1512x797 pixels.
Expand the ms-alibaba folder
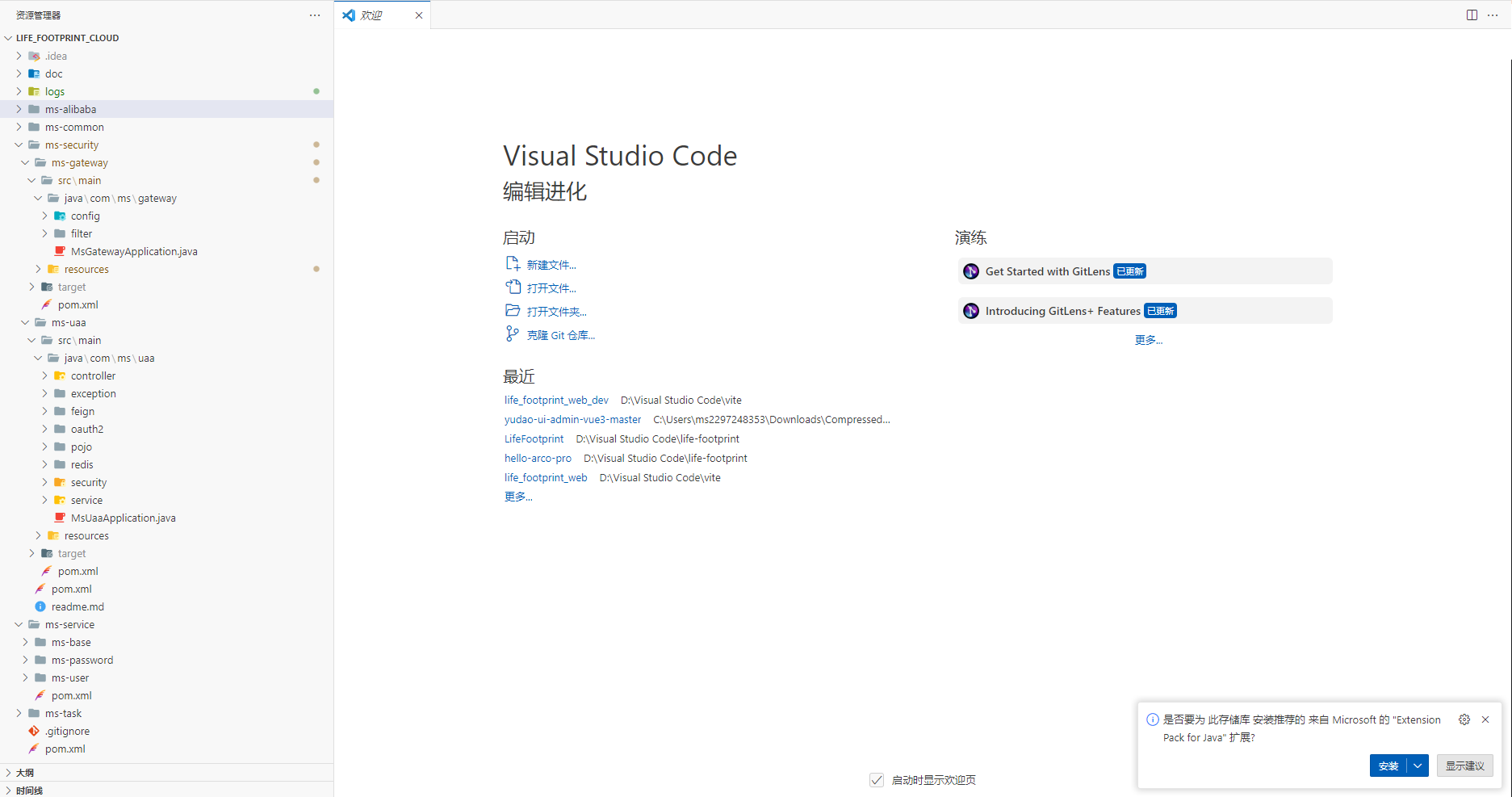(19, 109)
